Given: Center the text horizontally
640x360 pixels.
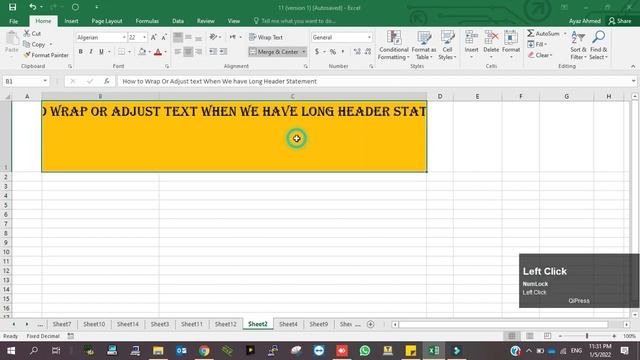Looking at the screenshot, I should tap(188, 52).
